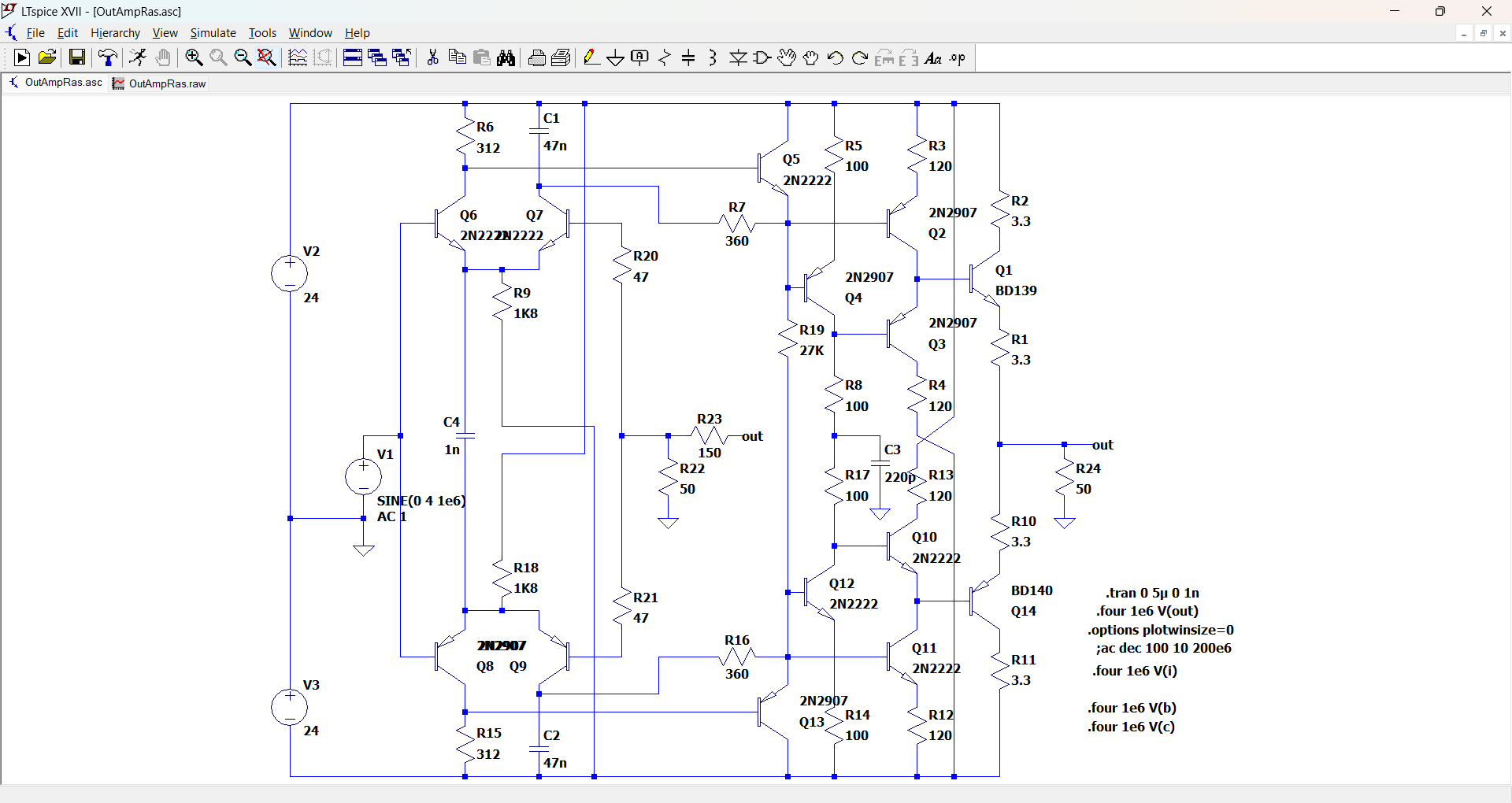Click the SINE(0 4 1e6) source value

[x=421, y=501]
